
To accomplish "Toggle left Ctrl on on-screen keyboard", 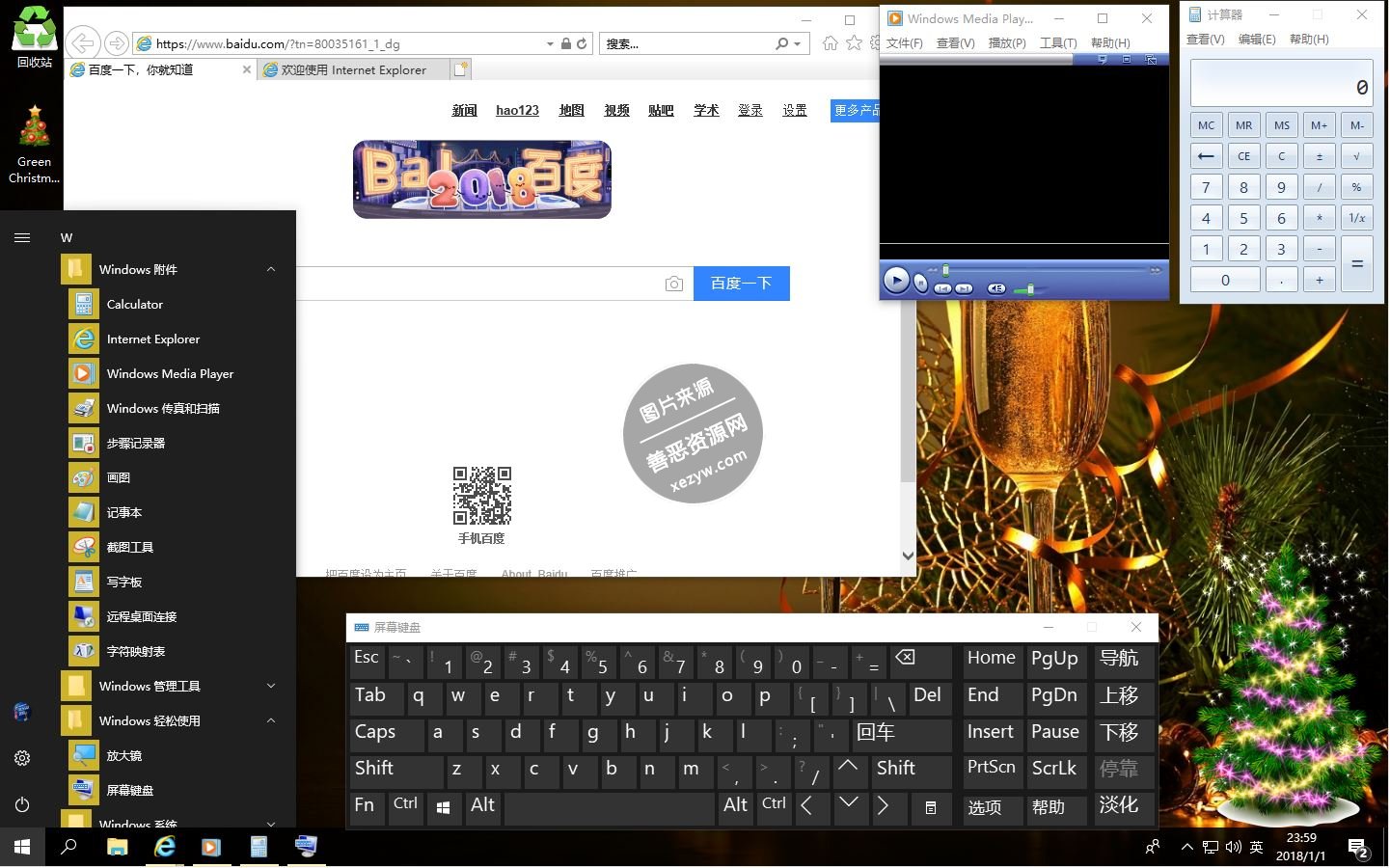I will click(406, 808).
